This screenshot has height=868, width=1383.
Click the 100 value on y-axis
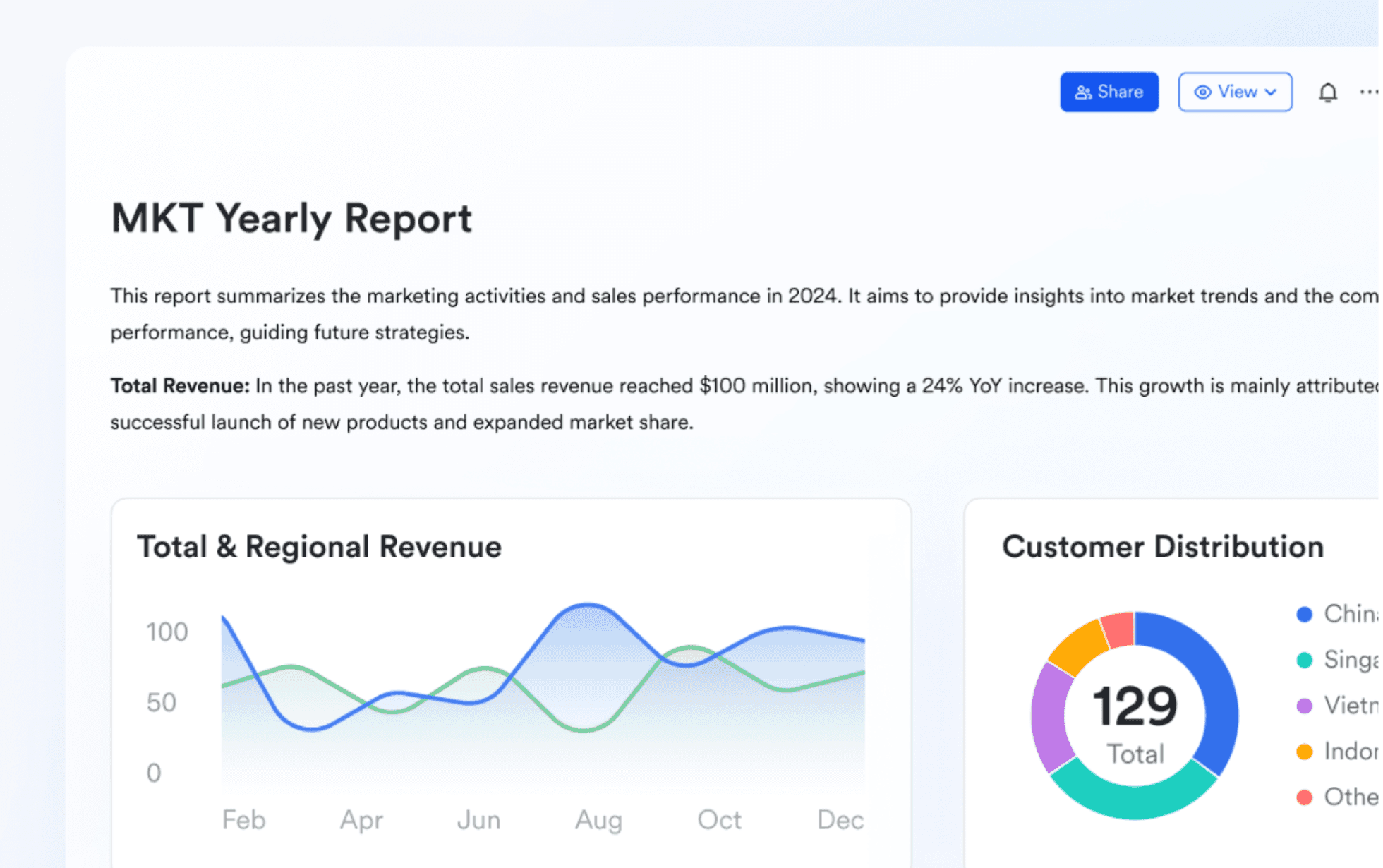pos(167,632)
